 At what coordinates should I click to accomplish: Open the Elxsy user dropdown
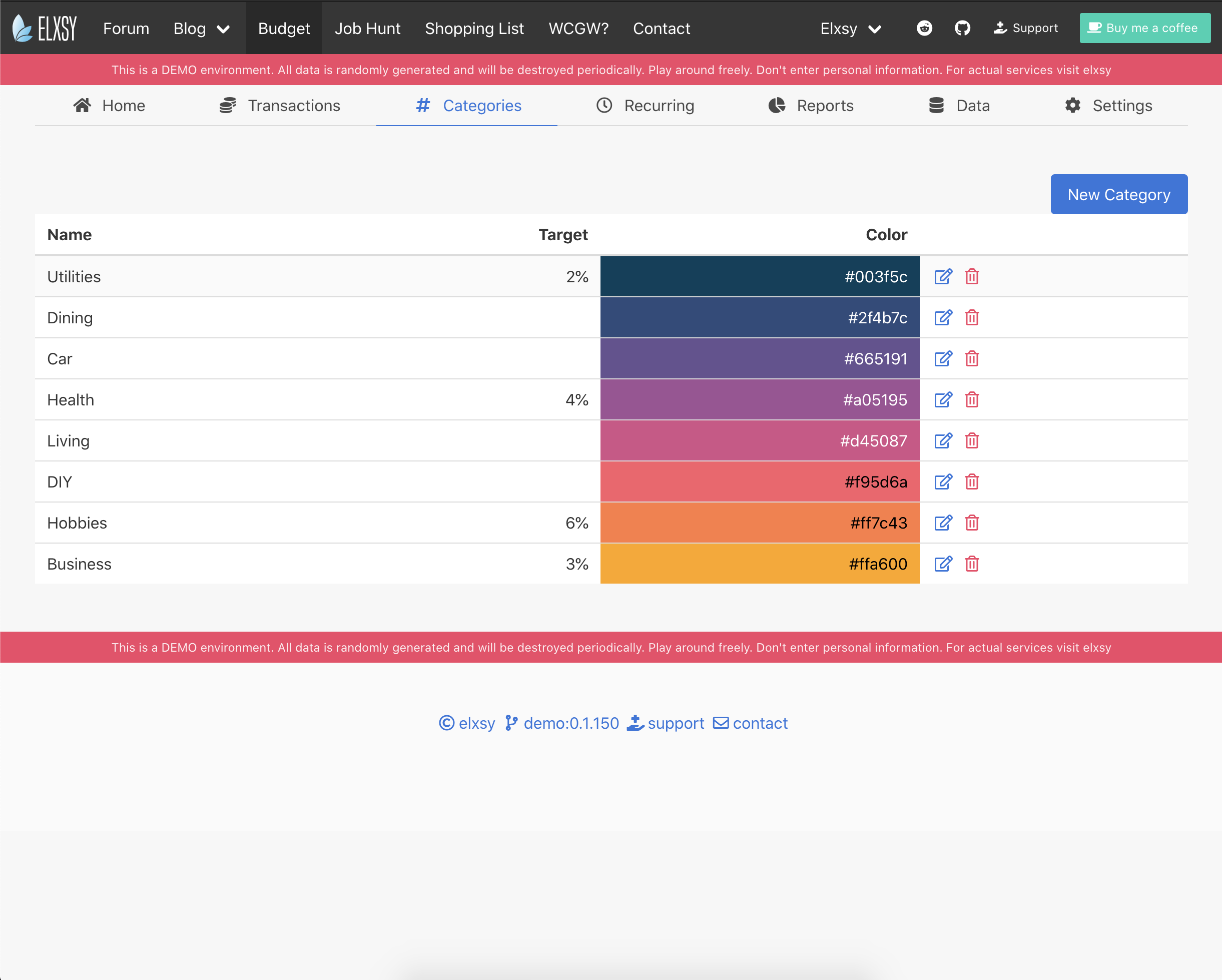pos(850,29)
